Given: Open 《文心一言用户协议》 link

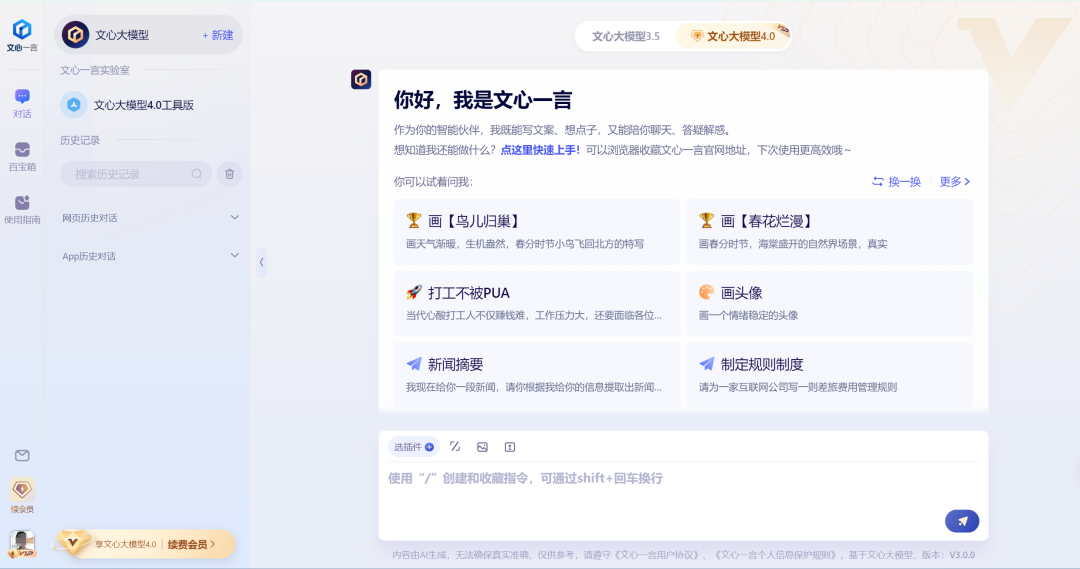Looking at the screenshot, I should (658, 555).
